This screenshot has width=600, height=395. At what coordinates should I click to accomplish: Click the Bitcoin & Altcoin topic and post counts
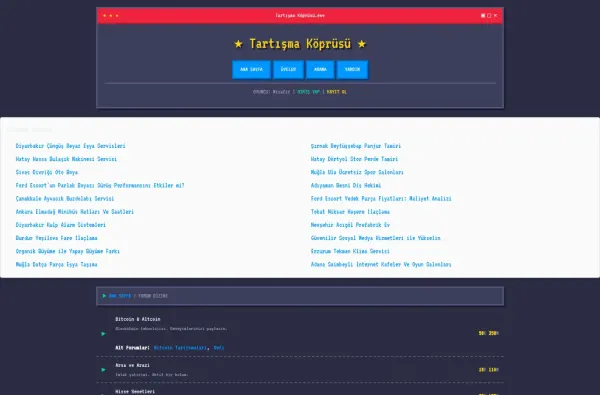click(489, 333)
